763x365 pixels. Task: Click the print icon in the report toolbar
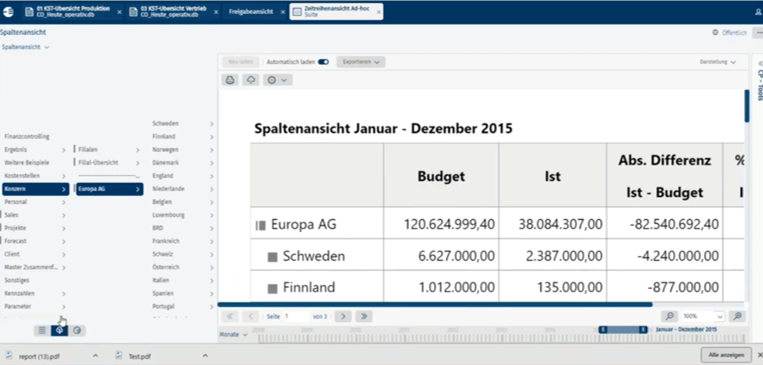click(x=230, y=80)
